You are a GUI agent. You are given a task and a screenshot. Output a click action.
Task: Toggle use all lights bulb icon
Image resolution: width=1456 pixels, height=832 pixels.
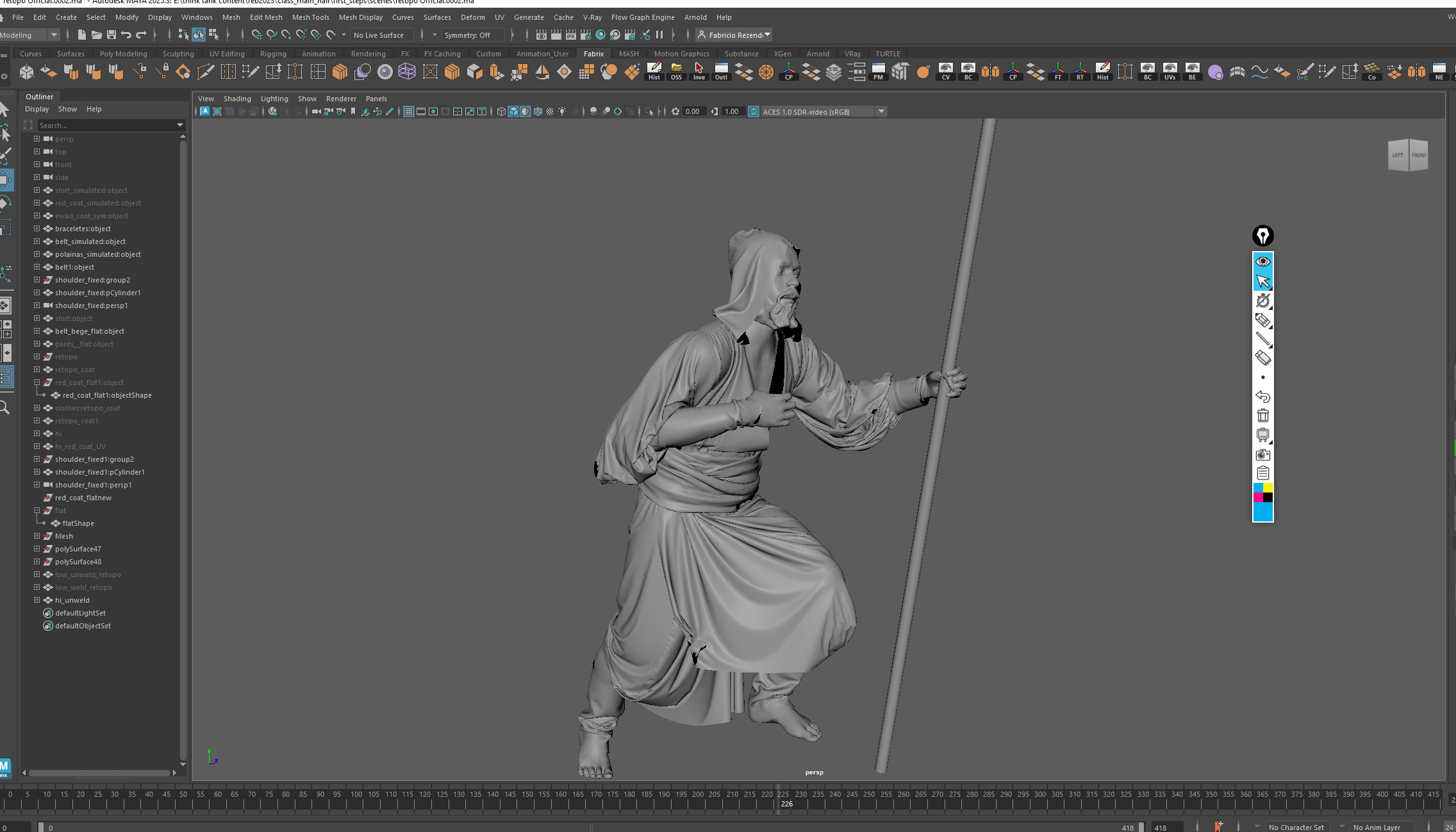coord(562,111)
